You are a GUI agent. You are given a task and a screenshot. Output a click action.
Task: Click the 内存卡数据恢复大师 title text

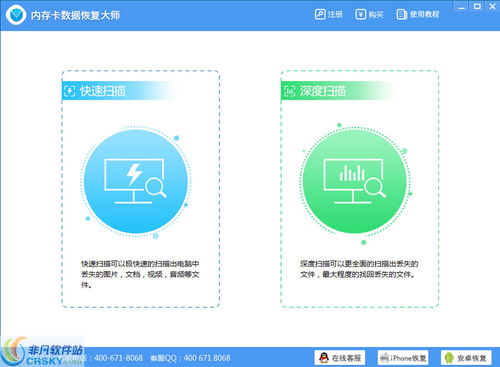pos(75,15)
